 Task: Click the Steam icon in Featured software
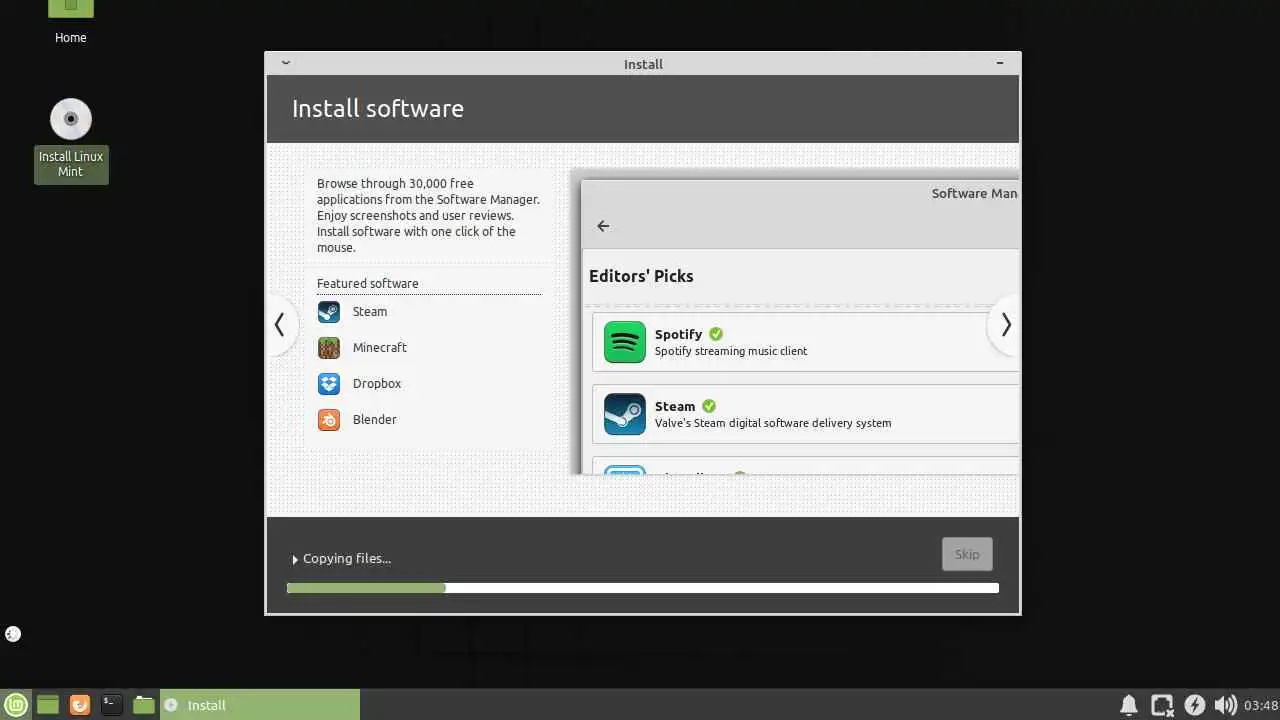(x=329, y=312)
